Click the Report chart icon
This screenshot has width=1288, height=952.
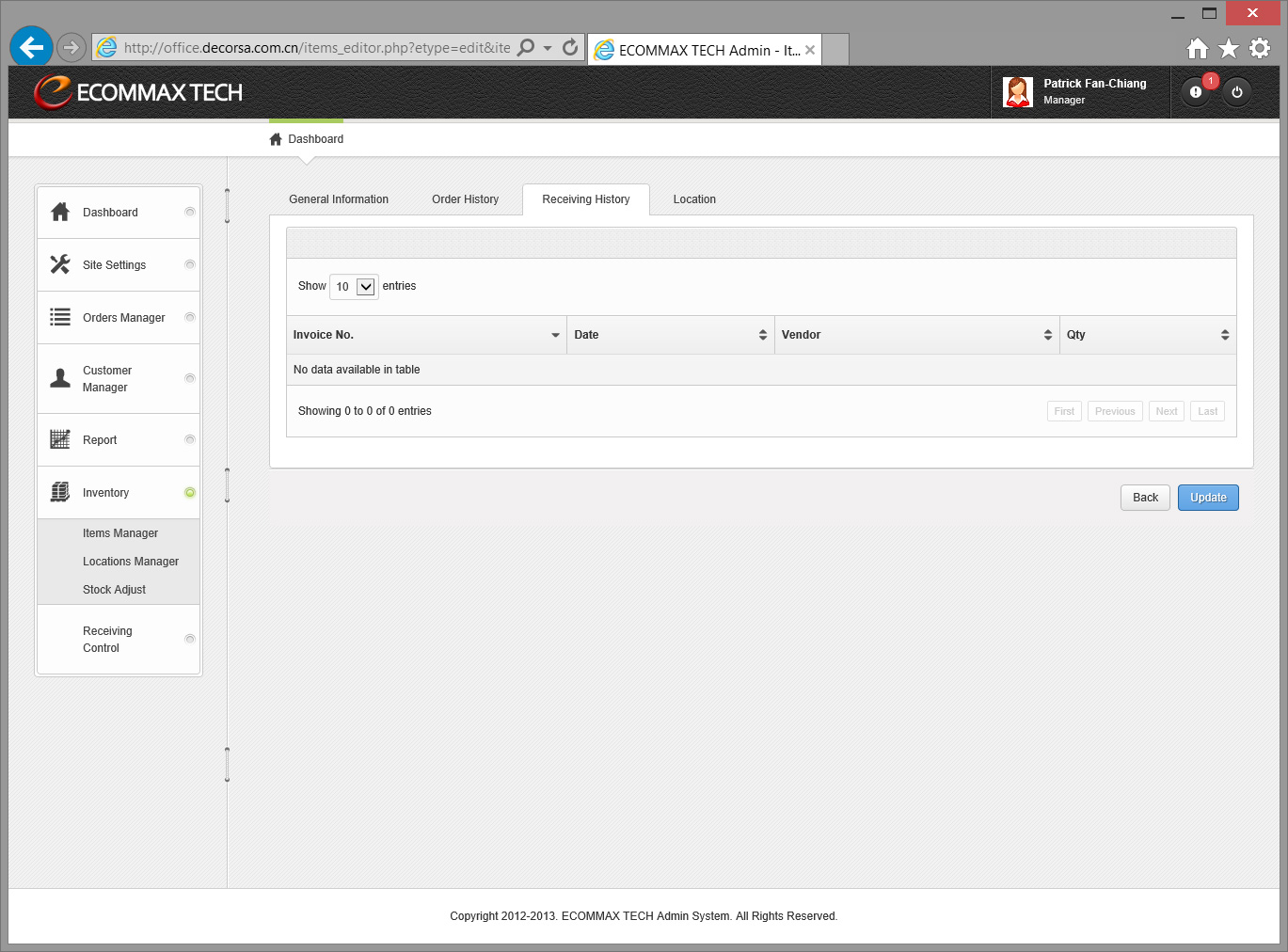(x=60, y=439)
